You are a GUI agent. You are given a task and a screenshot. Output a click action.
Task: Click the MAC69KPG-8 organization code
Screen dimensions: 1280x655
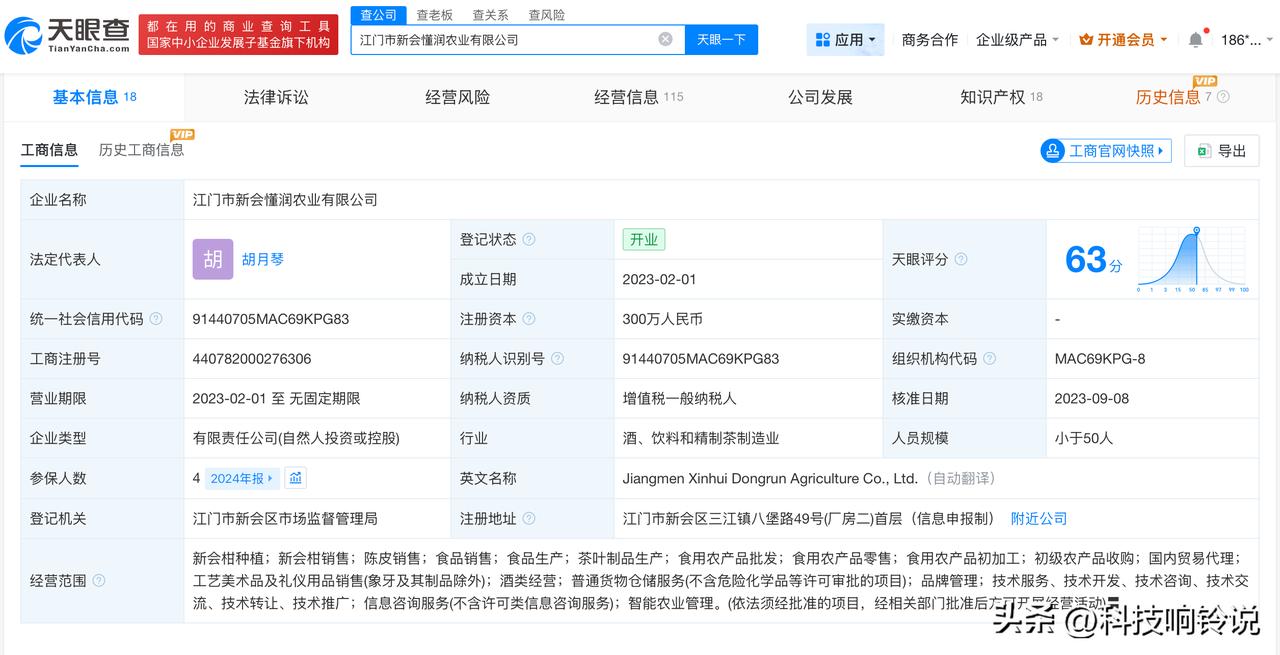pyautogui.click(x=1100, y=358)
